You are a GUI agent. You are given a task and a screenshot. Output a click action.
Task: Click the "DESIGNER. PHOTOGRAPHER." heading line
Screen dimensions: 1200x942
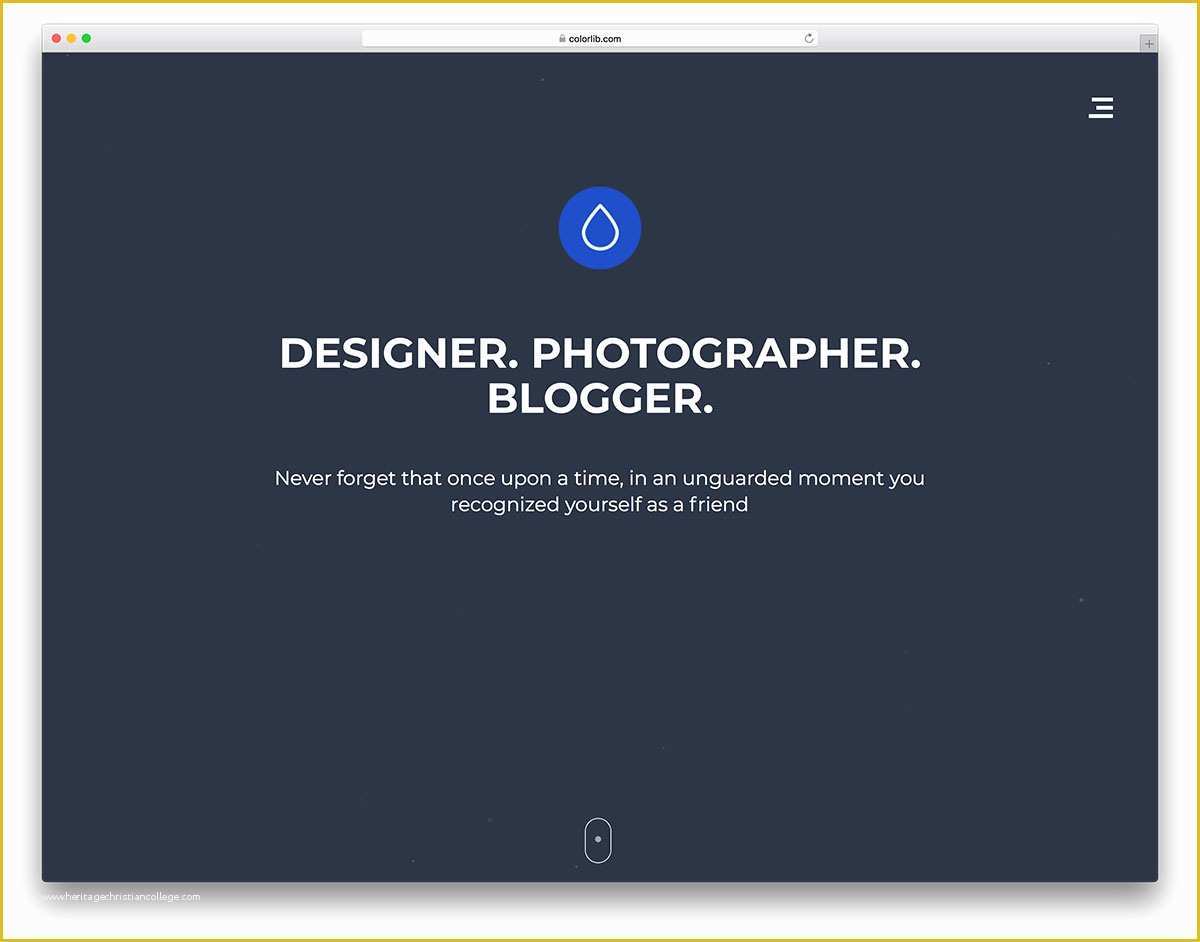pos(599,354)
